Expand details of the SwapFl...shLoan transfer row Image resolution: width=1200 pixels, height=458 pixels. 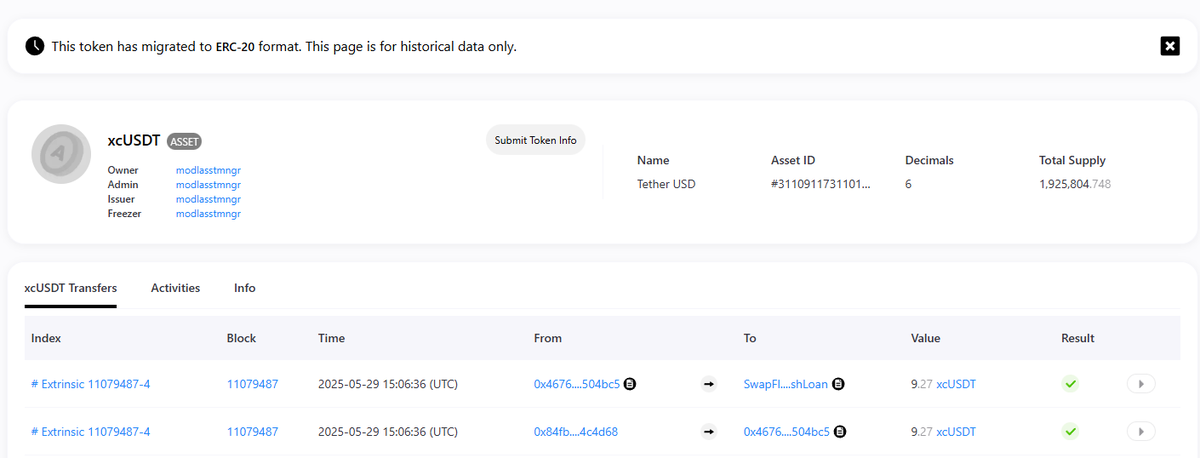tap(1141, 383)
